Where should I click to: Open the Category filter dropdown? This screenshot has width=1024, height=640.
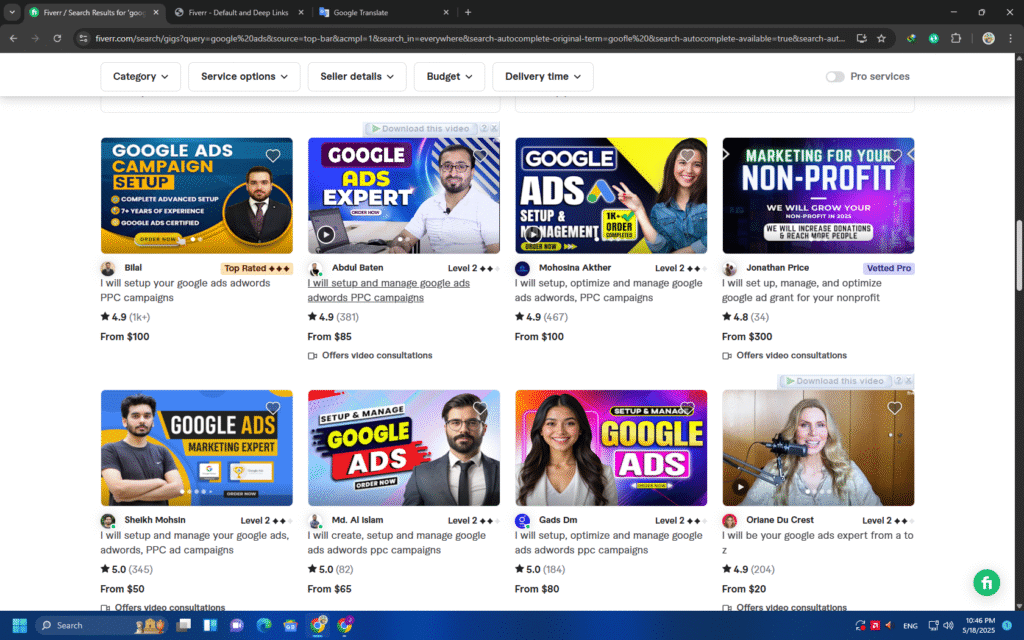[140, 76]
